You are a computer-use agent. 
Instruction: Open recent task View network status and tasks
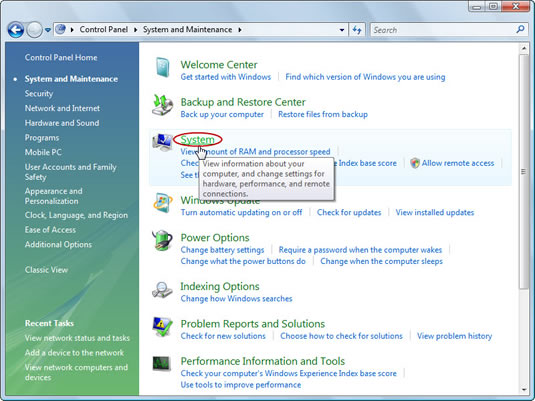[x=77, y=338]
